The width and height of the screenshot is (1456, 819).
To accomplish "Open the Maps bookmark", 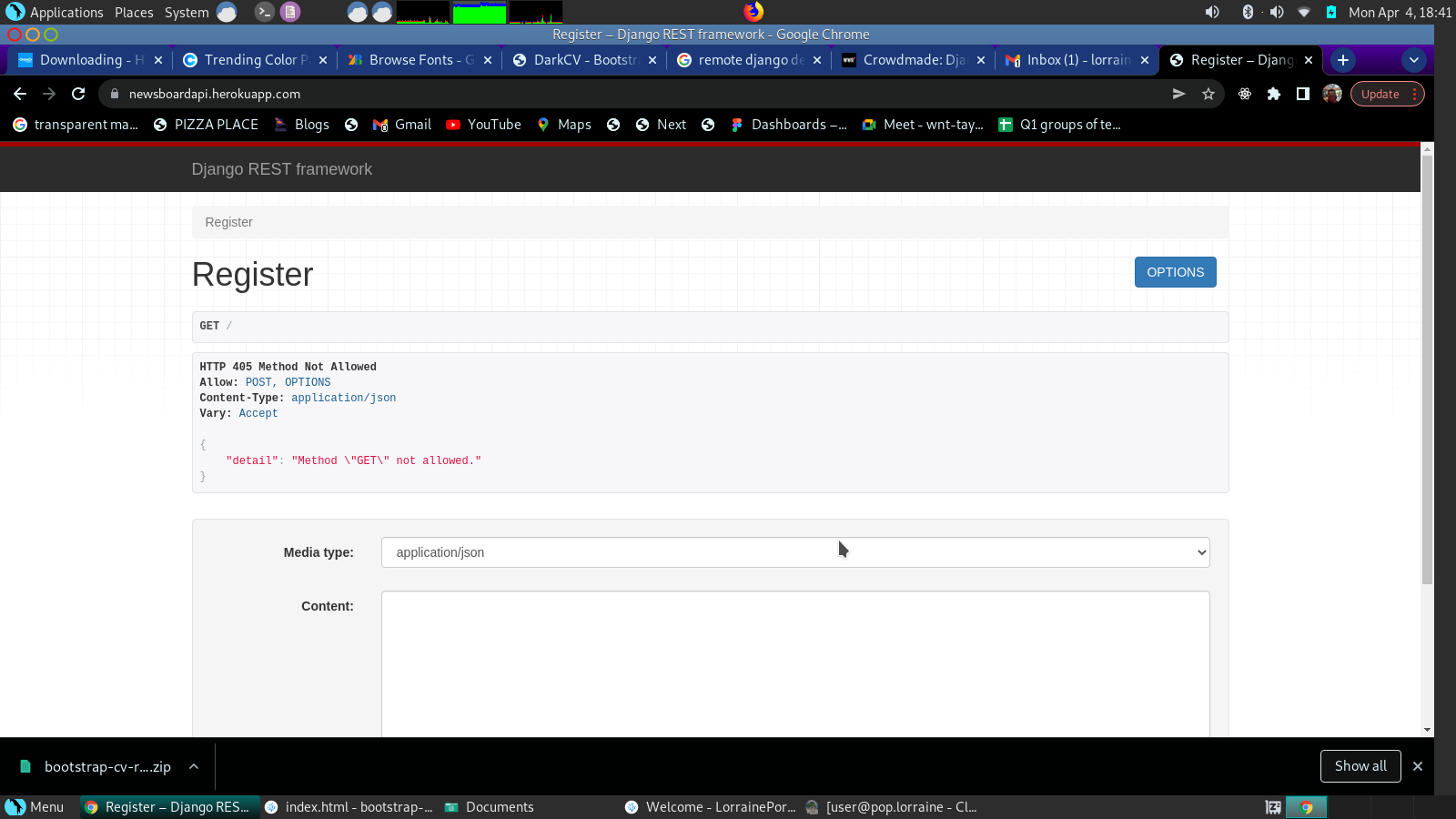I will pyautogui.click(x=564, y=125).
